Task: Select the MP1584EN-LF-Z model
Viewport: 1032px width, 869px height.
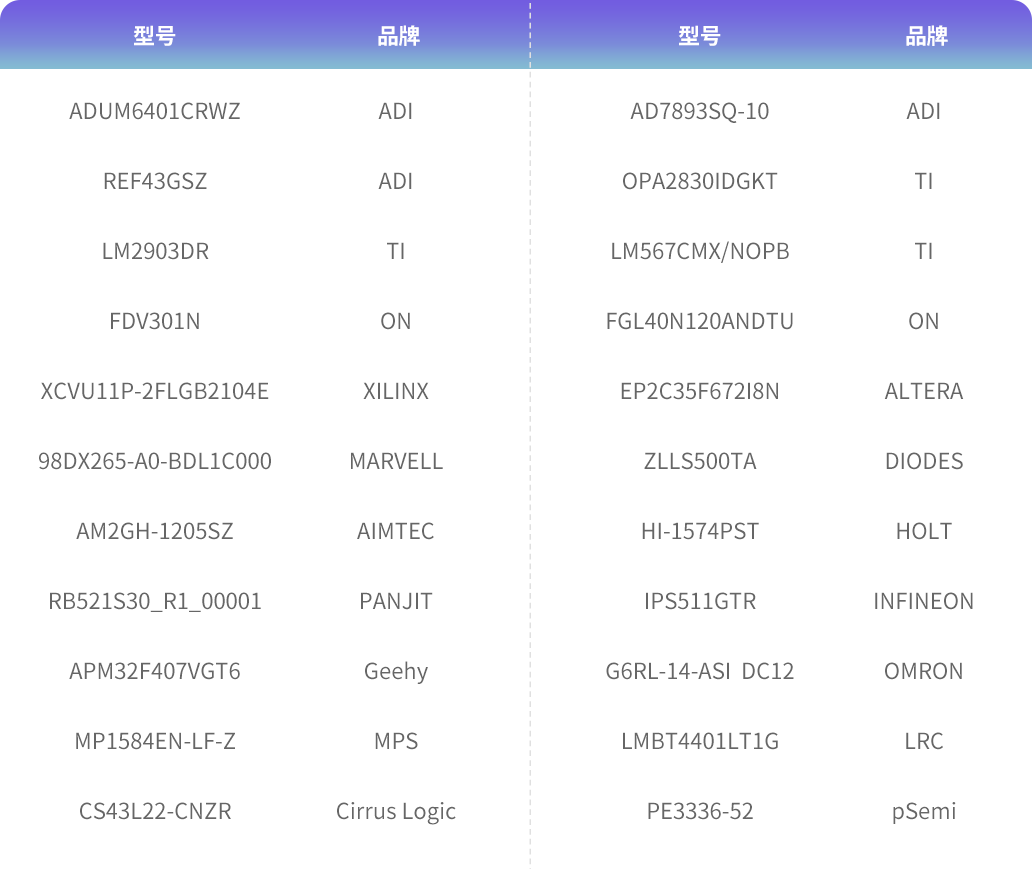Action: click(155, 741)
